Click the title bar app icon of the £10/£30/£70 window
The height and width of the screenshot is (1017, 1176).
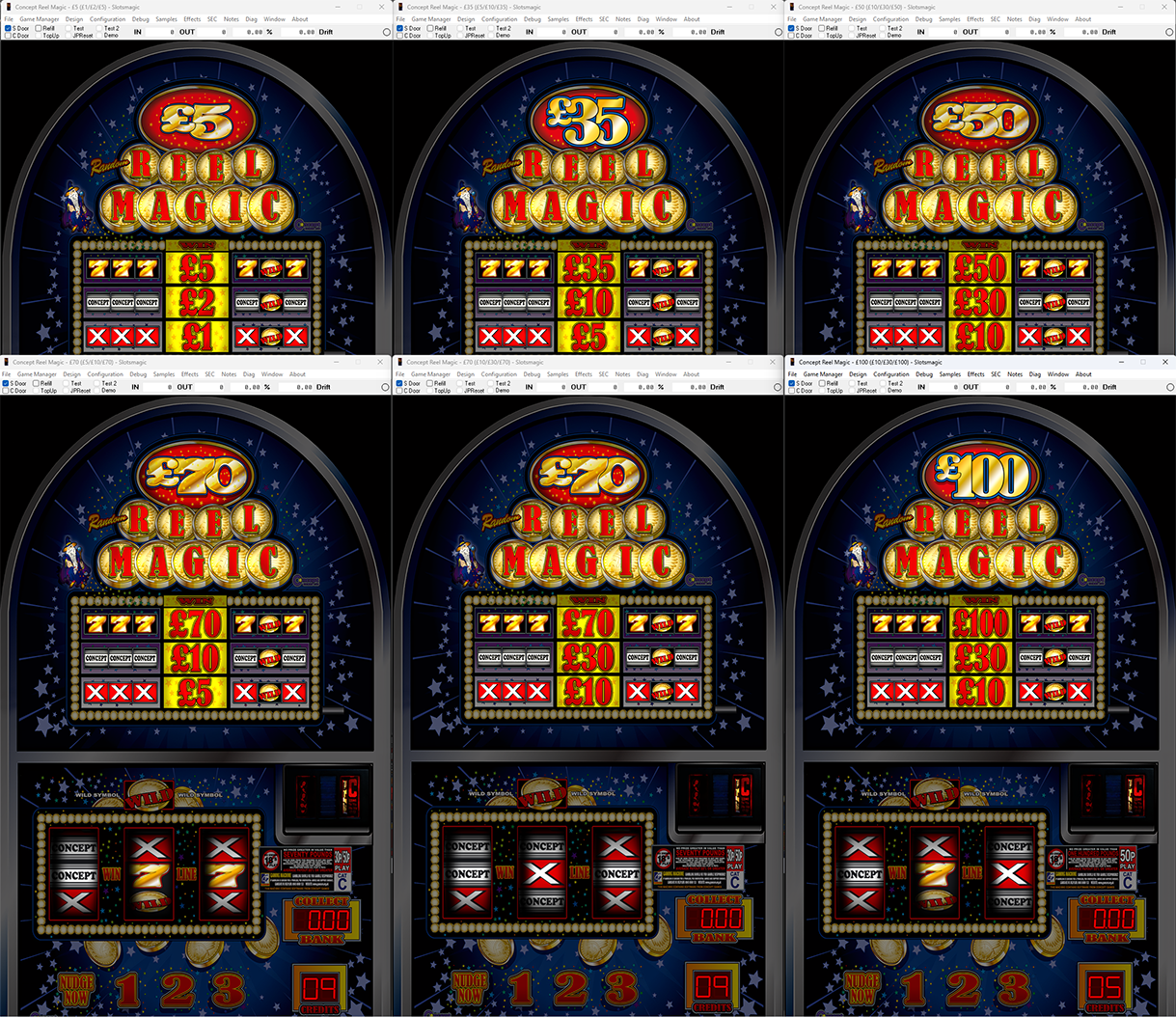pyautogui.click(x=400, y=362)
